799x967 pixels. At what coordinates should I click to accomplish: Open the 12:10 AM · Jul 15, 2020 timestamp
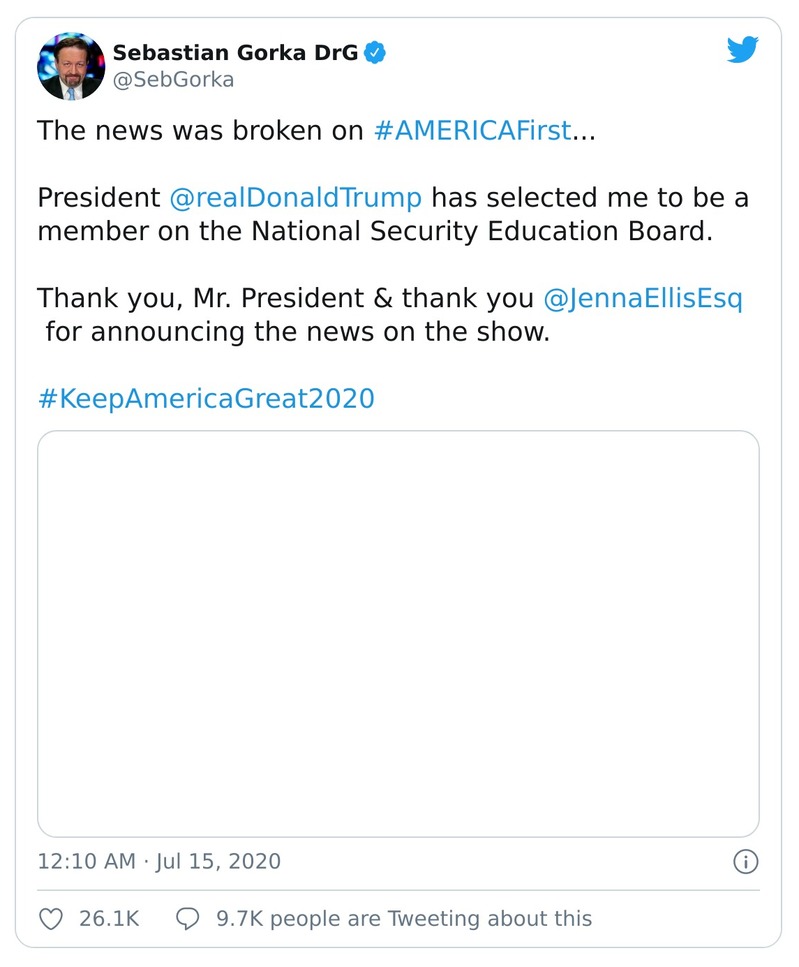[159, 861]
